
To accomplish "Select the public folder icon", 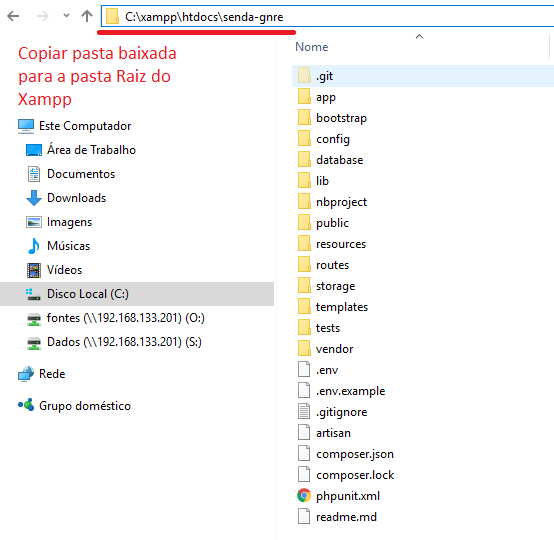I will [x=304, y=223].
